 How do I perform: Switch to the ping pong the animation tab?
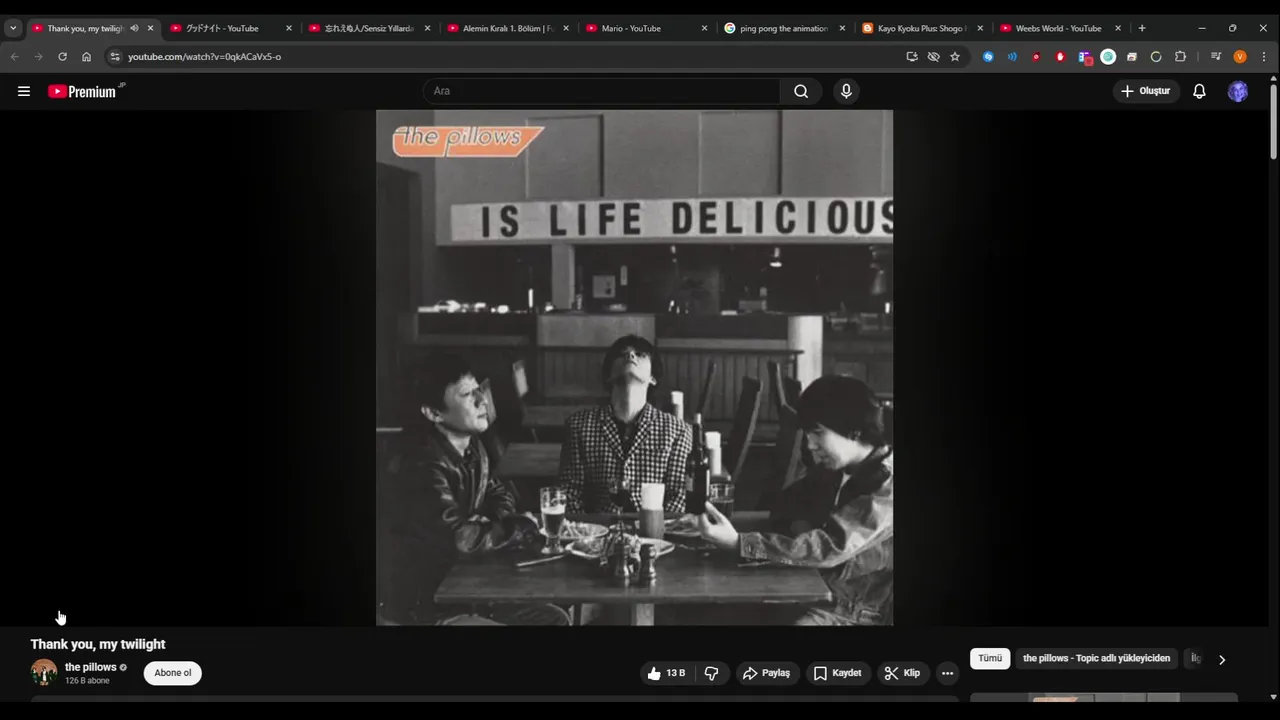coord(785,28)
